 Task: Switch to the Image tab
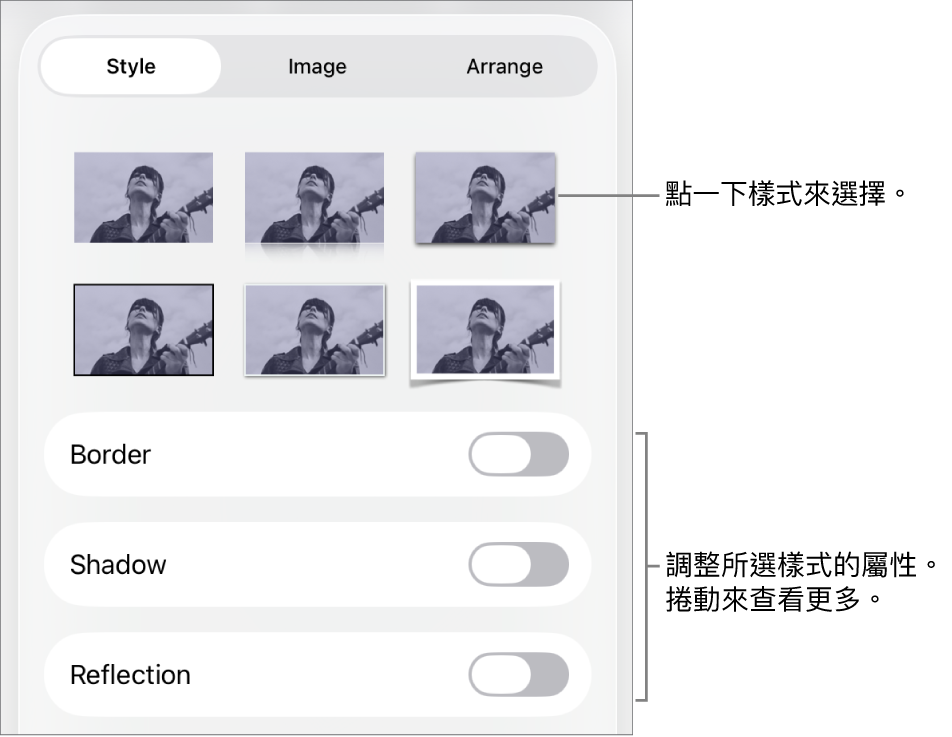(x=317, y=67)
